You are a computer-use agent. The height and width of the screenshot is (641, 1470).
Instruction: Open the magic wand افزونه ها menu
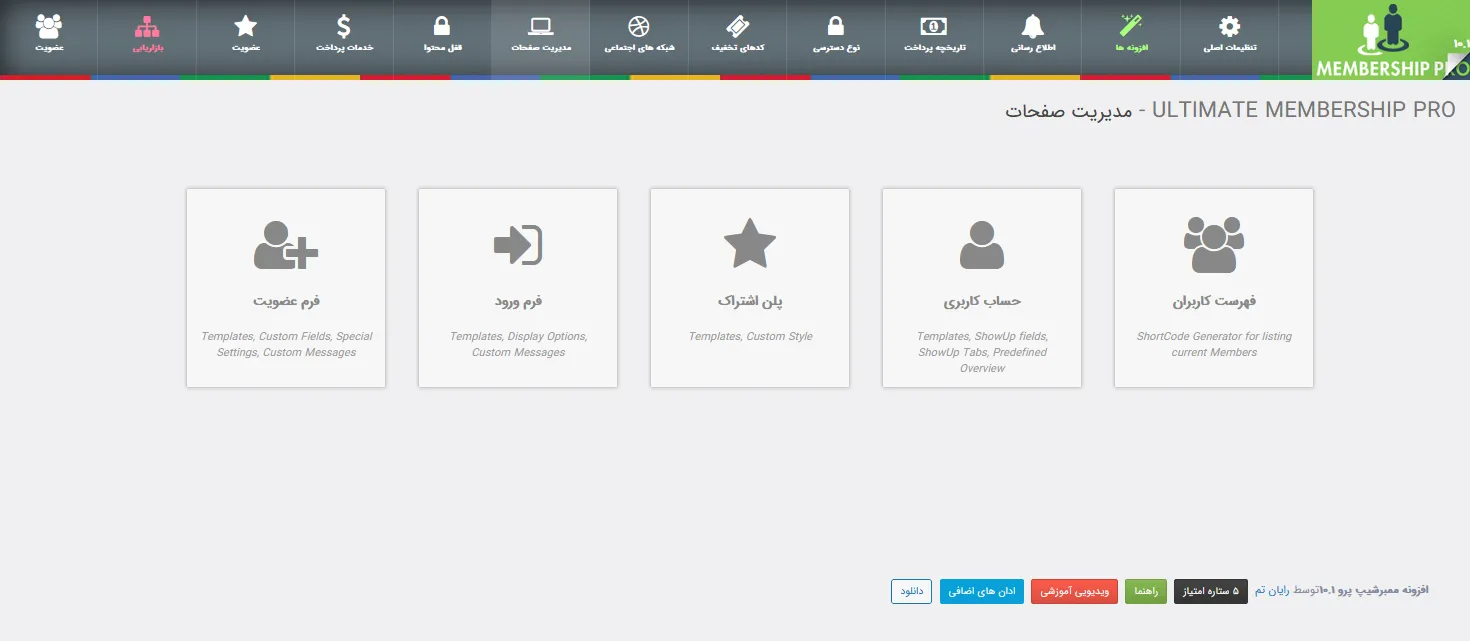pyautogui.click(x=1131, y=37)
